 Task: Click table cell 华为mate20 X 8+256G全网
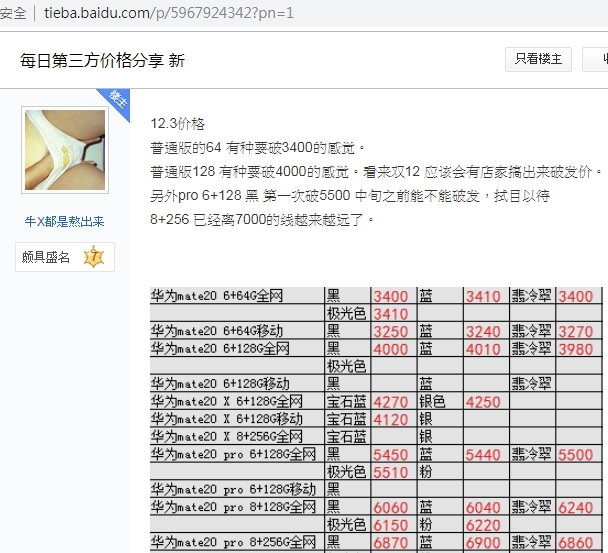pos(237,436)
